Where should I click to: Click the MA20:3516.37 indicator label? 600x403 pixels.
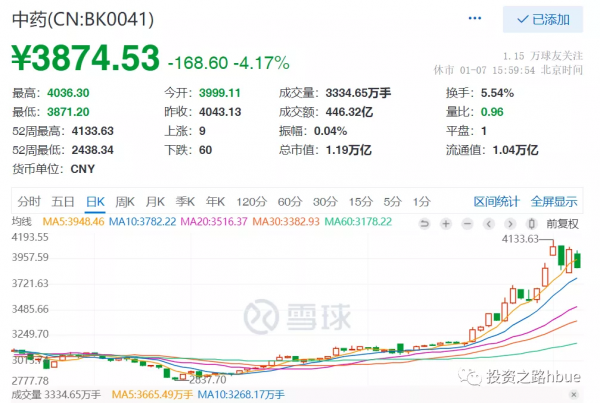click(214, 222)
